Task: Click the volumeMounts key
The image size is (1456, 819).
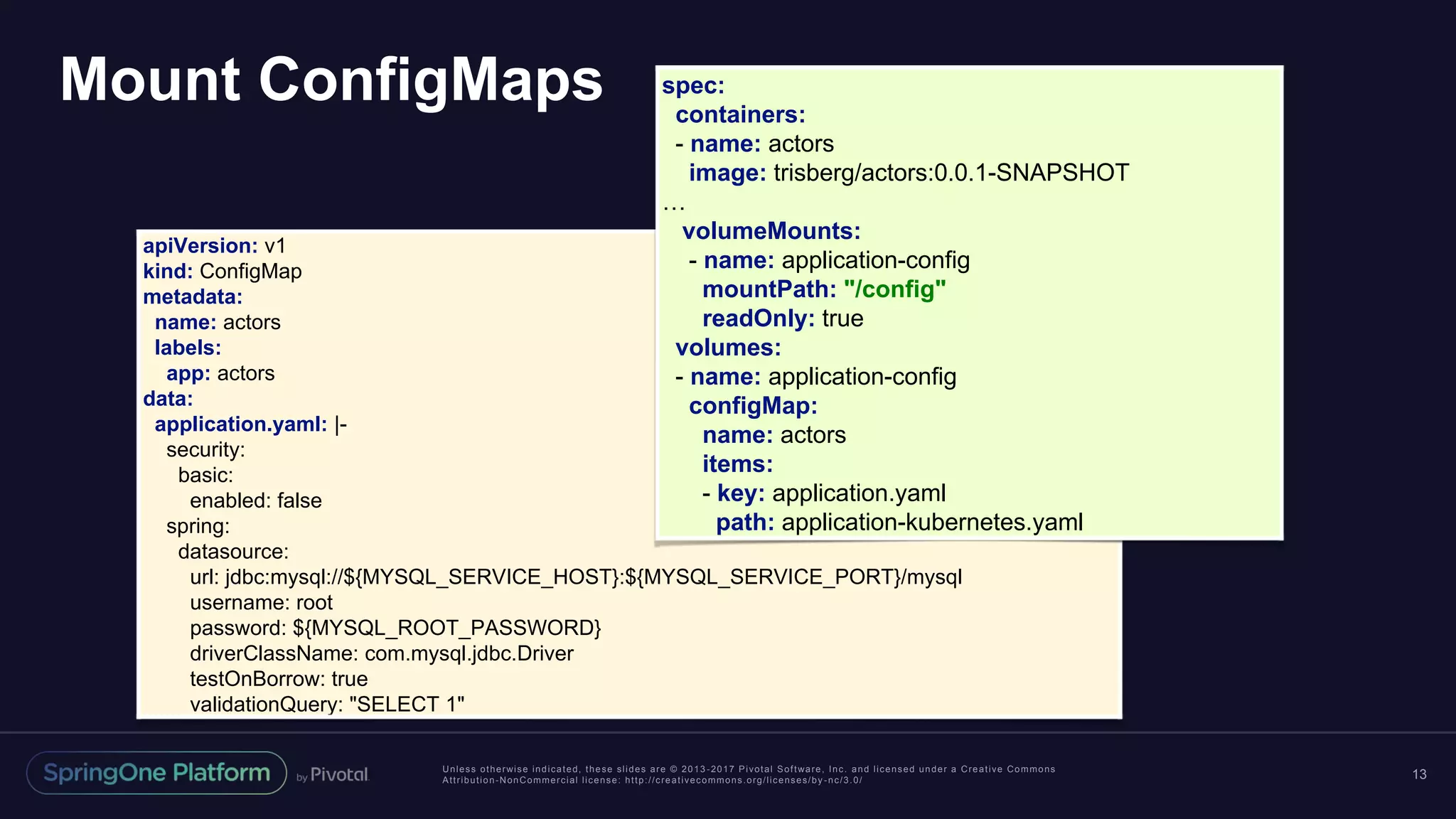Action: pyautogui.click(x=771, y=231)
